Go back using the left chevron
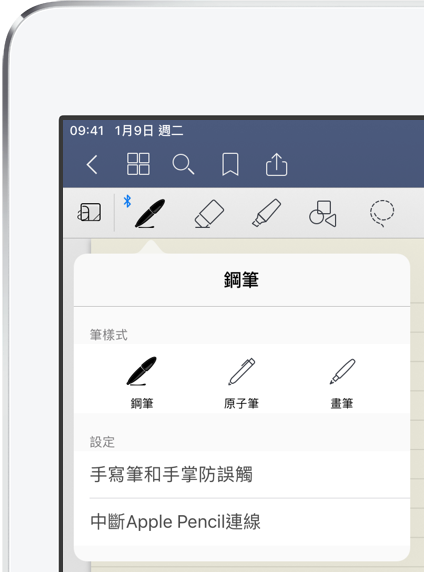 [92, 165]
